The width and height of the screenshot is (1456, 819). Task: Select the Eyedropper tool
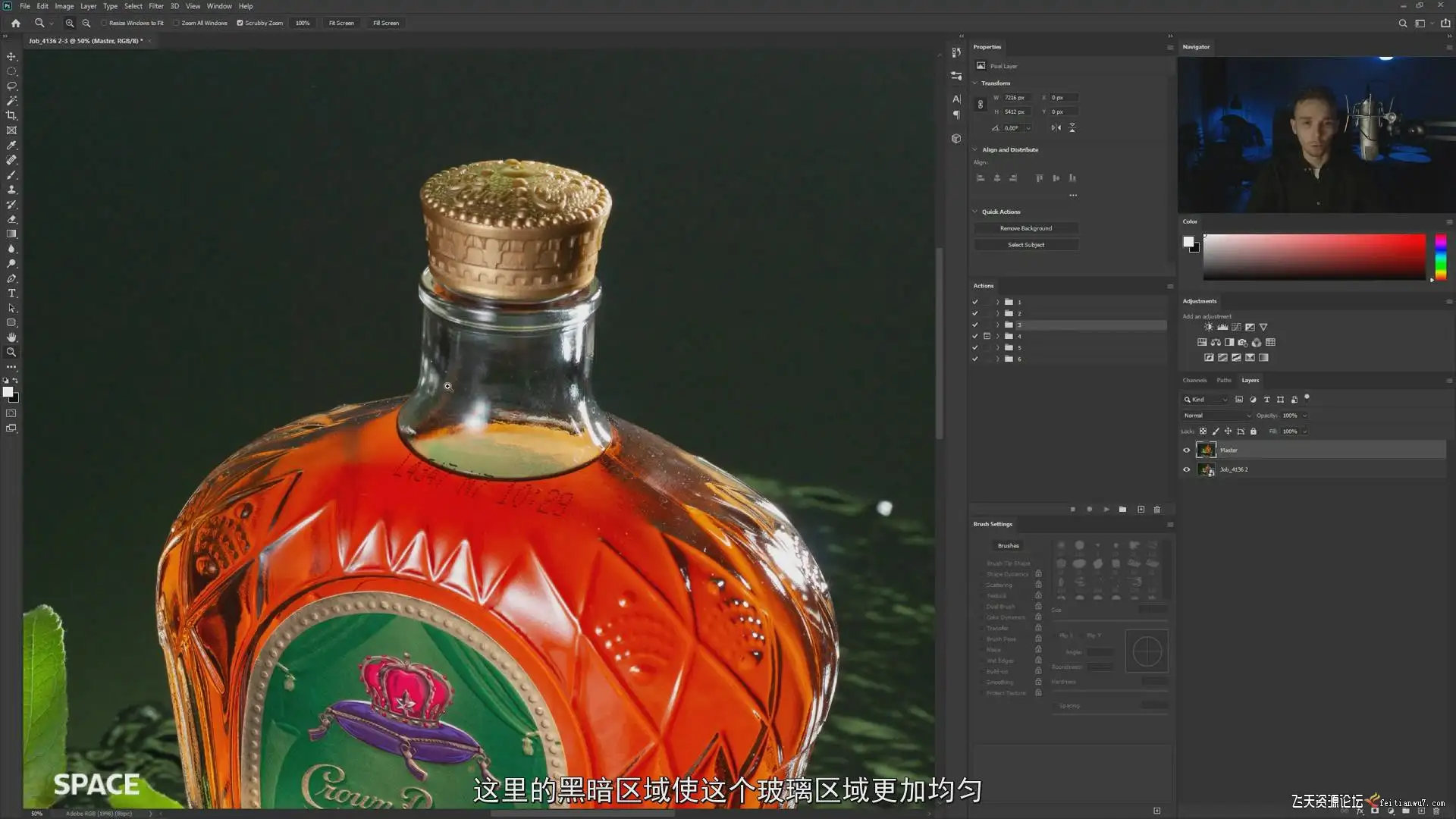[x=11, y=145]
